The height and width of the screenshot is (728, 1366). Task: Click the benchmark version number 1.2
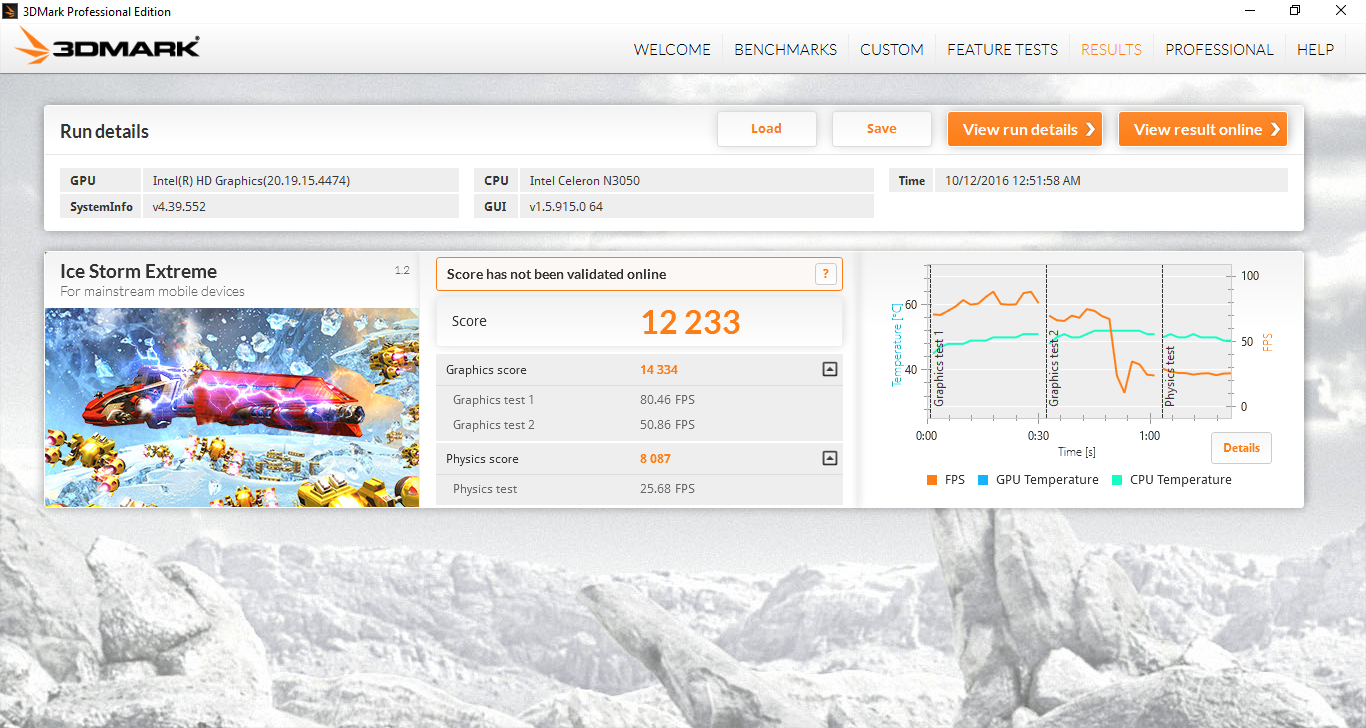[402, 270]
